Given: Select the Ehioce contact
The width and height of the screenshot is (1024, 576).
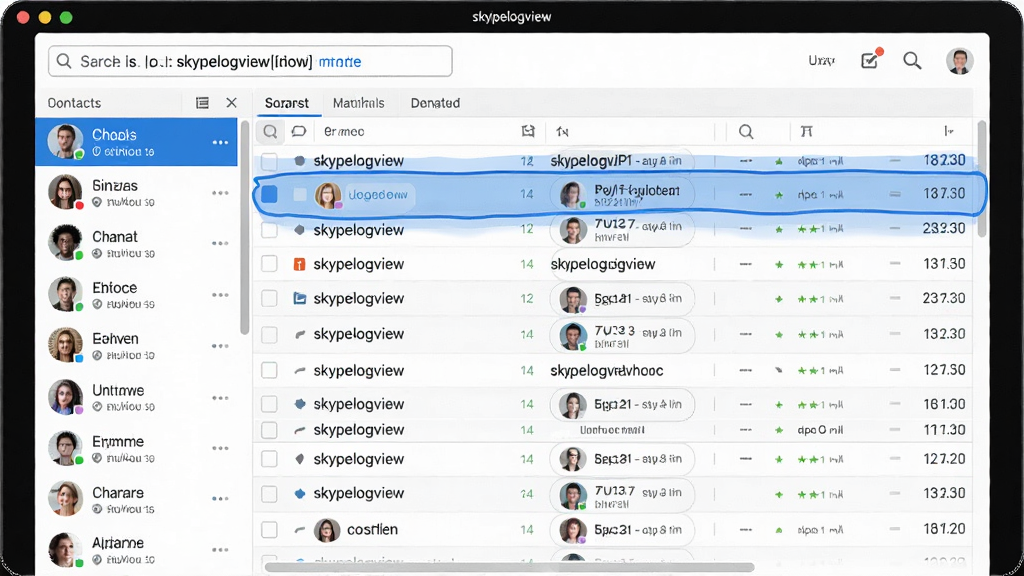Looking at the screenshot, I should (136, 295).
